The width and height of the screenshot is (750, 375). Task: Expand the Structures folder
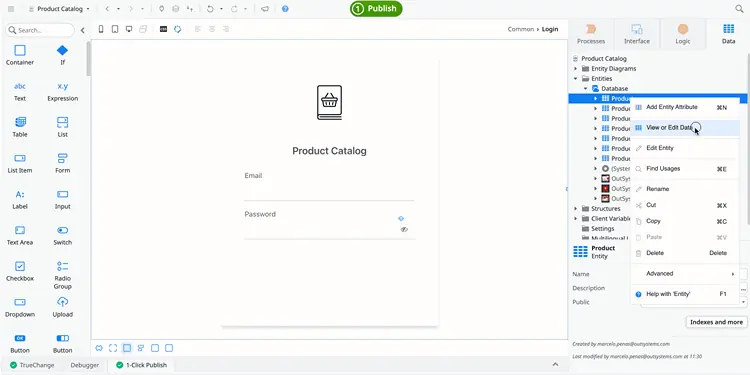coord(575,209)
